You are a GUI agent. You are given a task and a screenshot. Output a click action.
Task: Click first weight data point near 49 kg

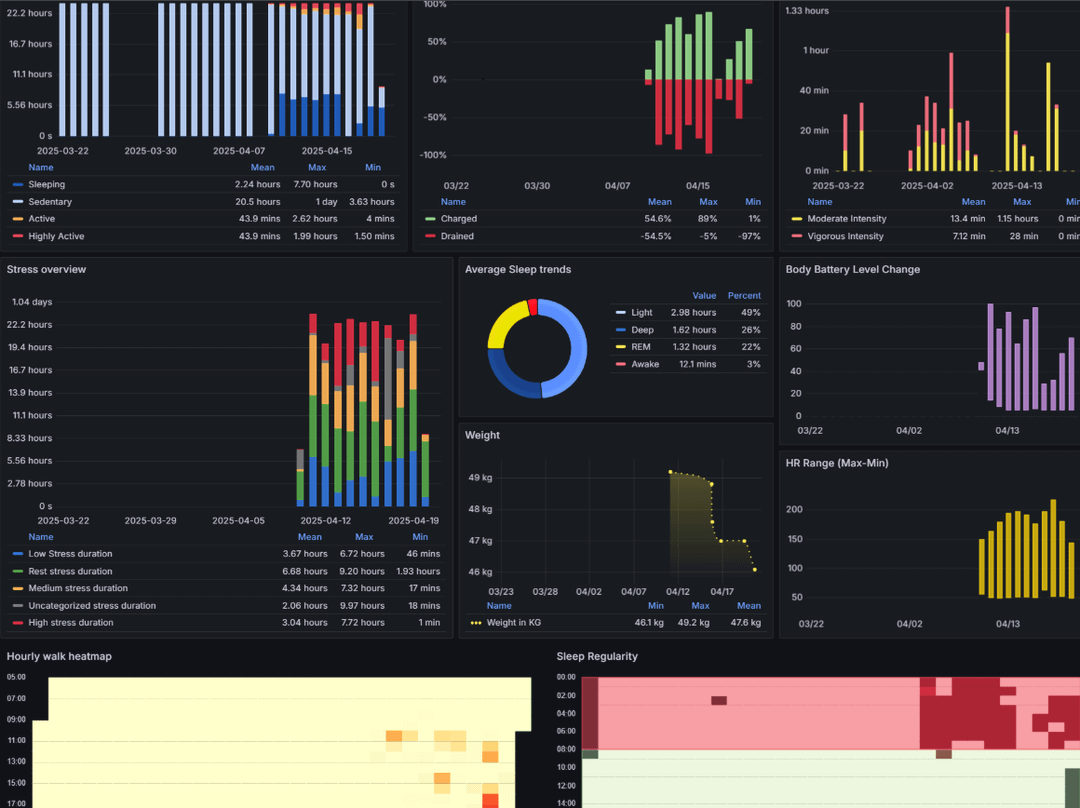pyautogui.click(x=670, y=472)
